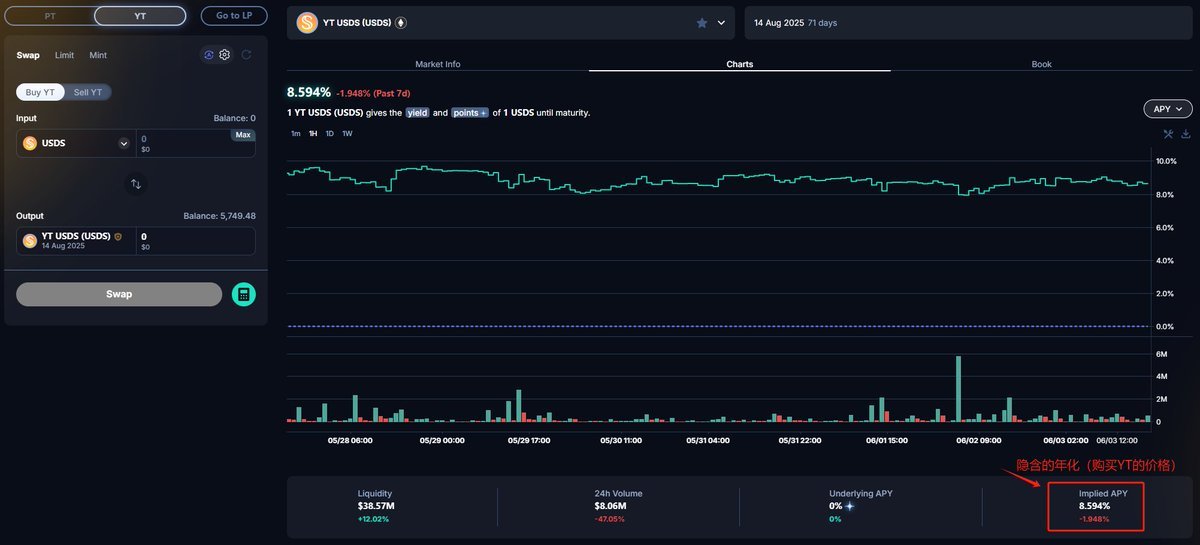Click the input amount field
Viewport: 1200px width, 545px height.
coord(185,140)
